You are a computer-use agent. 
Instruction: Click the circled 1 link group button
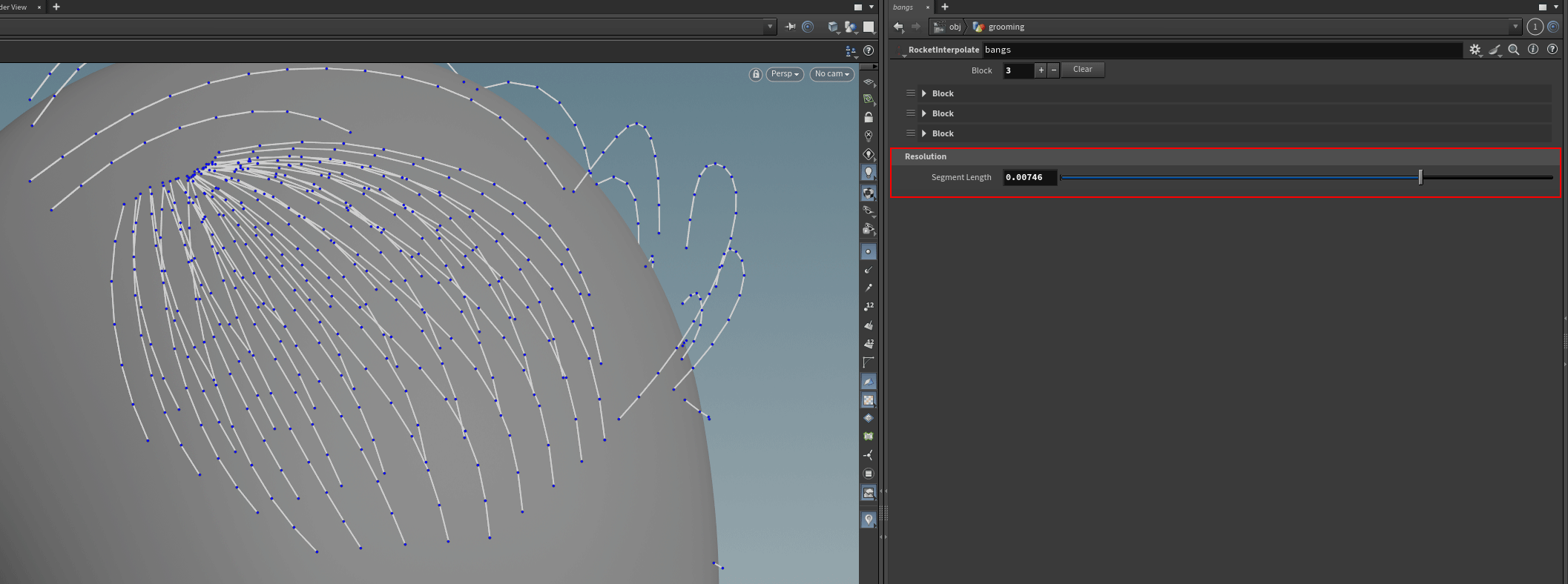pos(1535,27)
